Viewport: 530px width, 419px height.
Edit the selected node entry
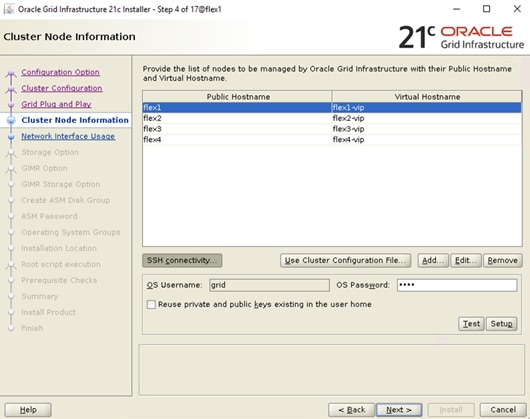click(466, 261)
